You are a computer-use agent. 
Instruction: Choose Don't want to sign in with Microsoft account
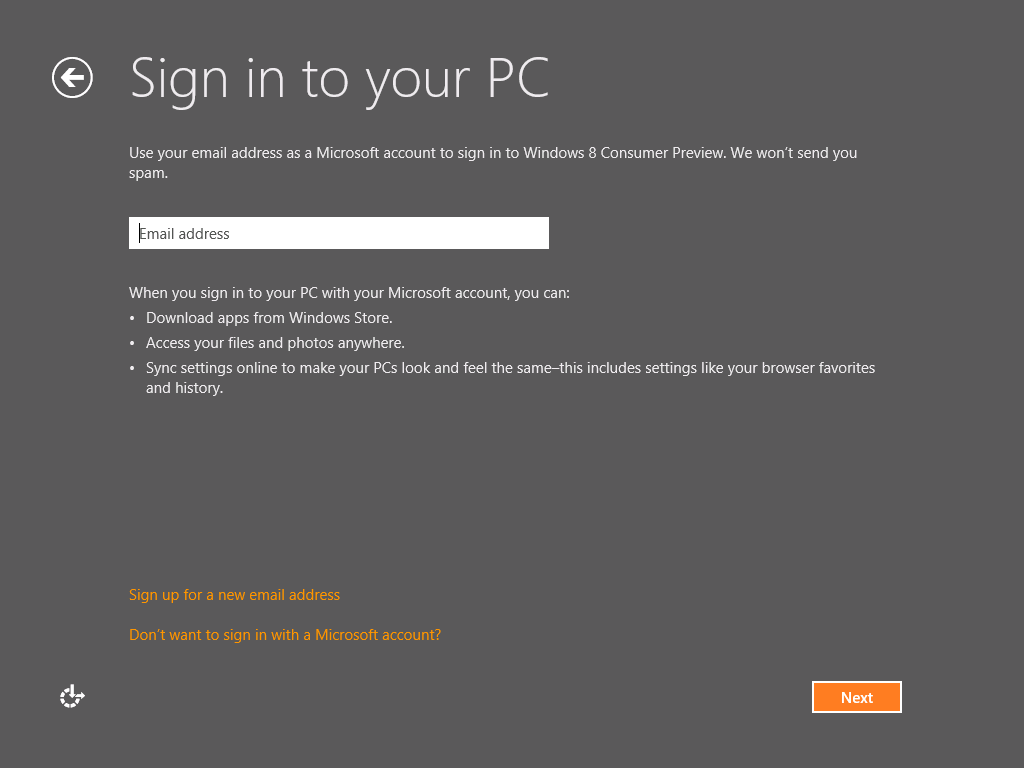pyautogui.click(x=285, y=635)
